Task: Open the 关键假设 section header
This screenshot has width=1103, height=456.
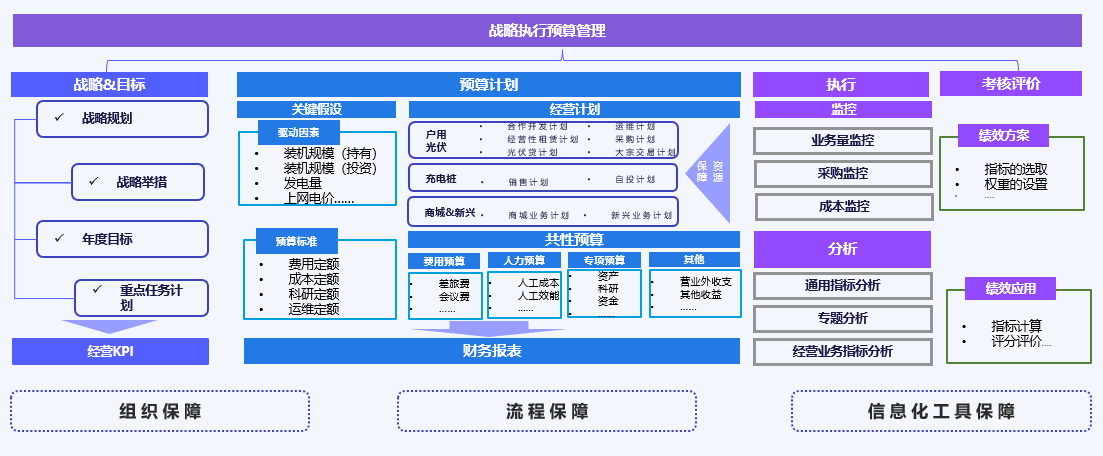Action: [x=317, y=109]
